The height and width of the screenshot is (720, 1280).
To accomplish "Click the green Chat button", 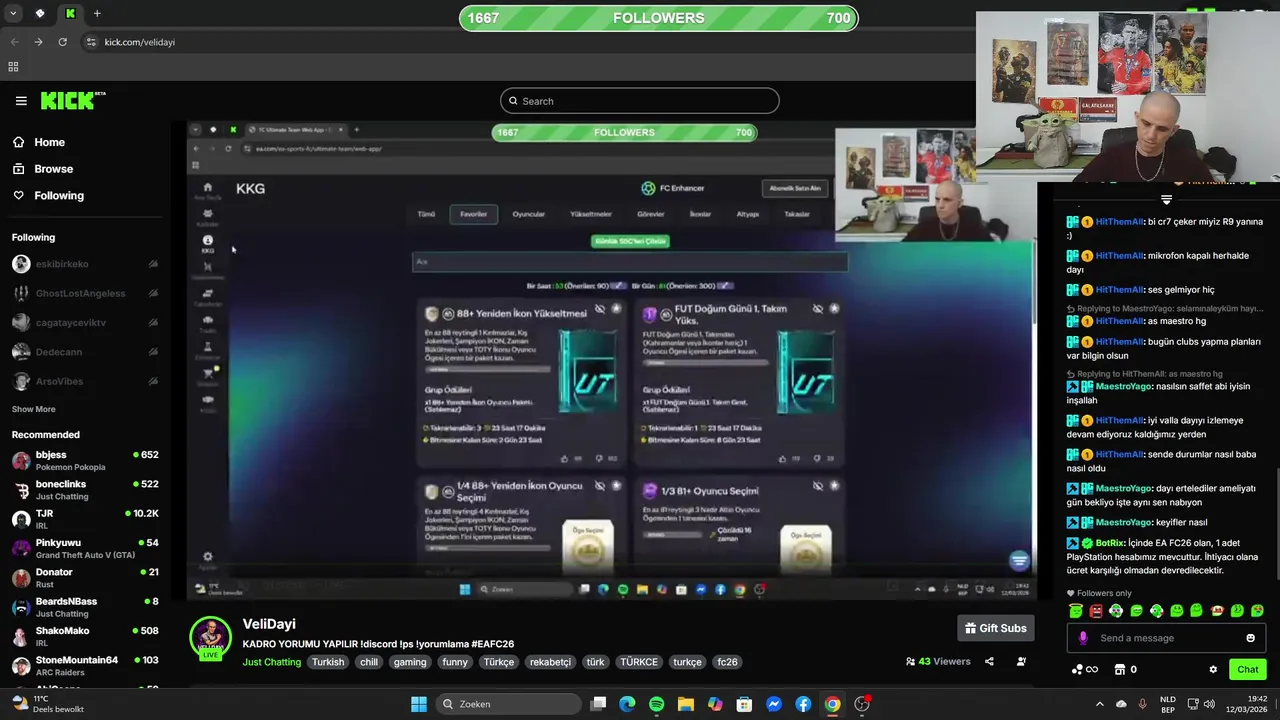I will coord(1248,669).
